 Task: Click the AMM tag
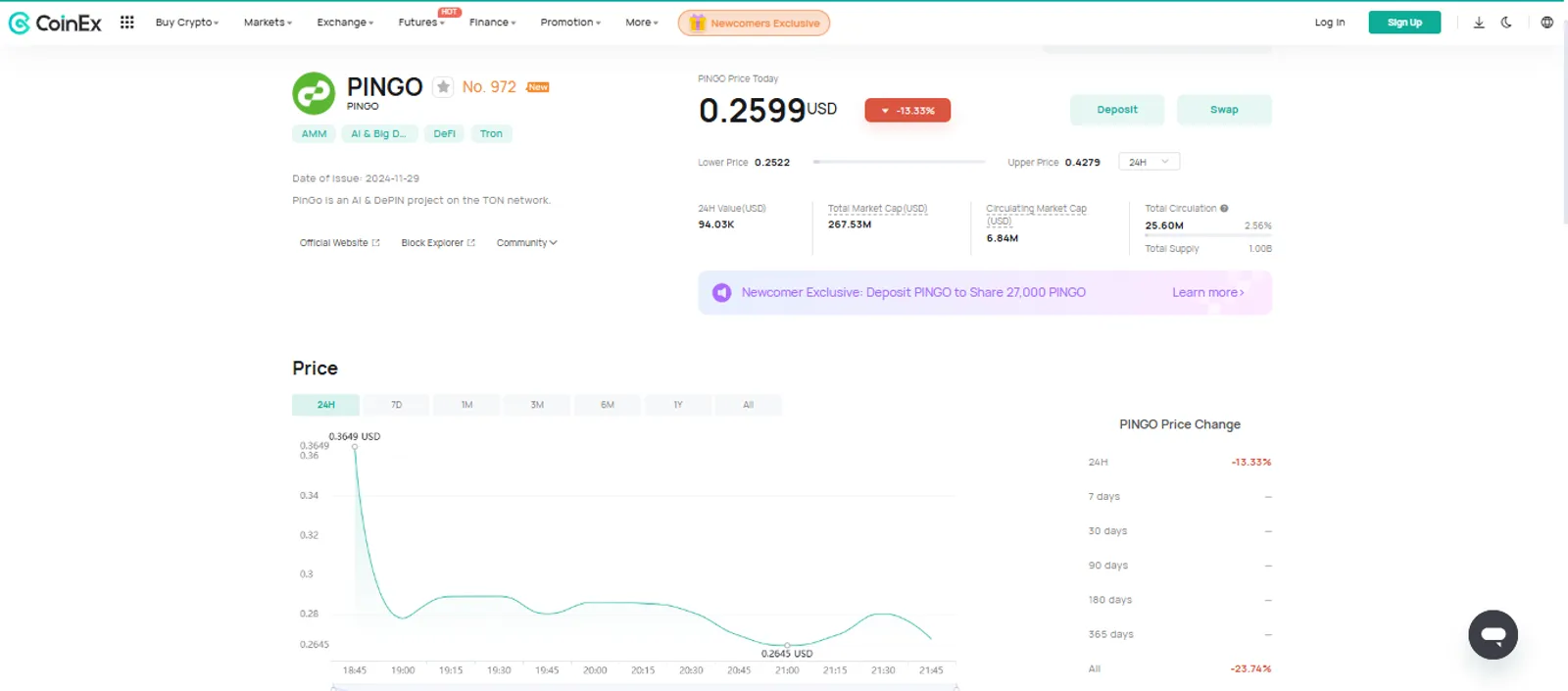click(x=314, y=134)
